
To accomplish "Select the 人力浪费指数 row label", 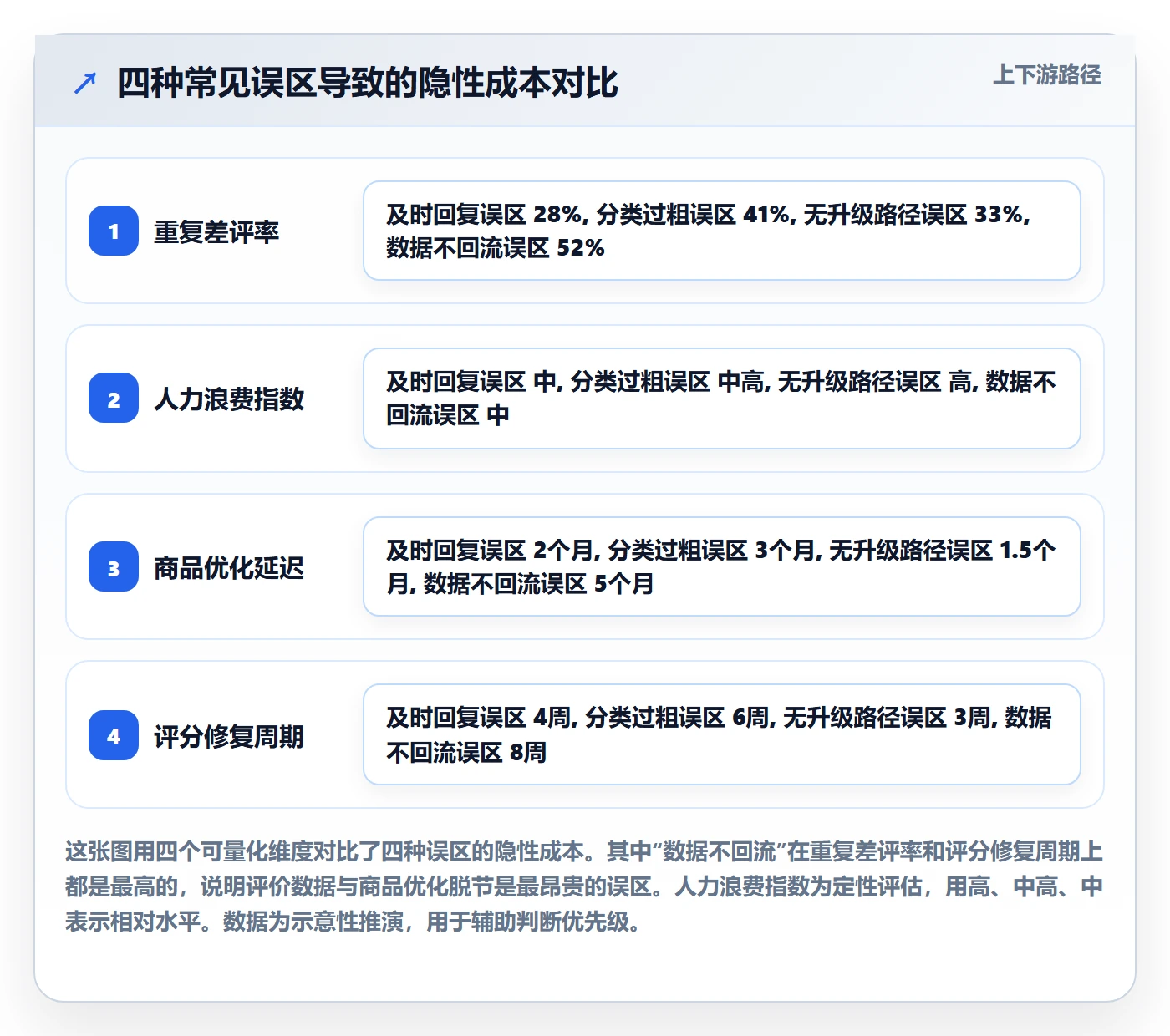I will coord(229,399).
